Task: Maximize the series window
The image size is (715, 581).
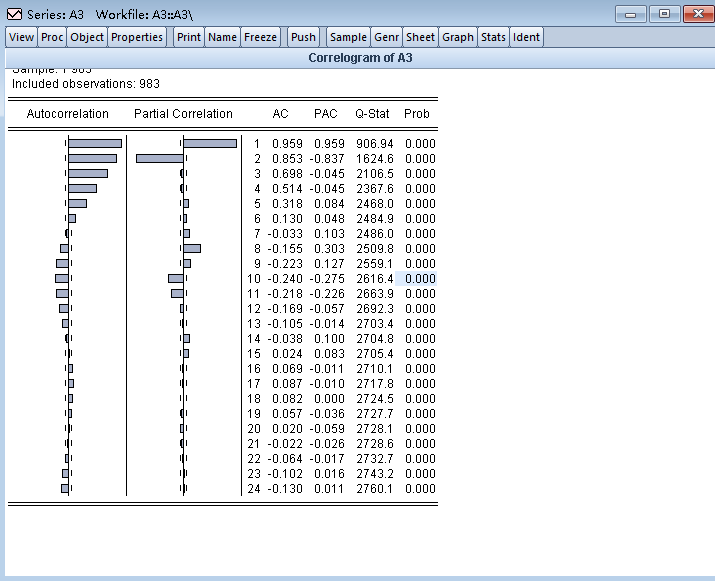Action: (x=663, y=14)
